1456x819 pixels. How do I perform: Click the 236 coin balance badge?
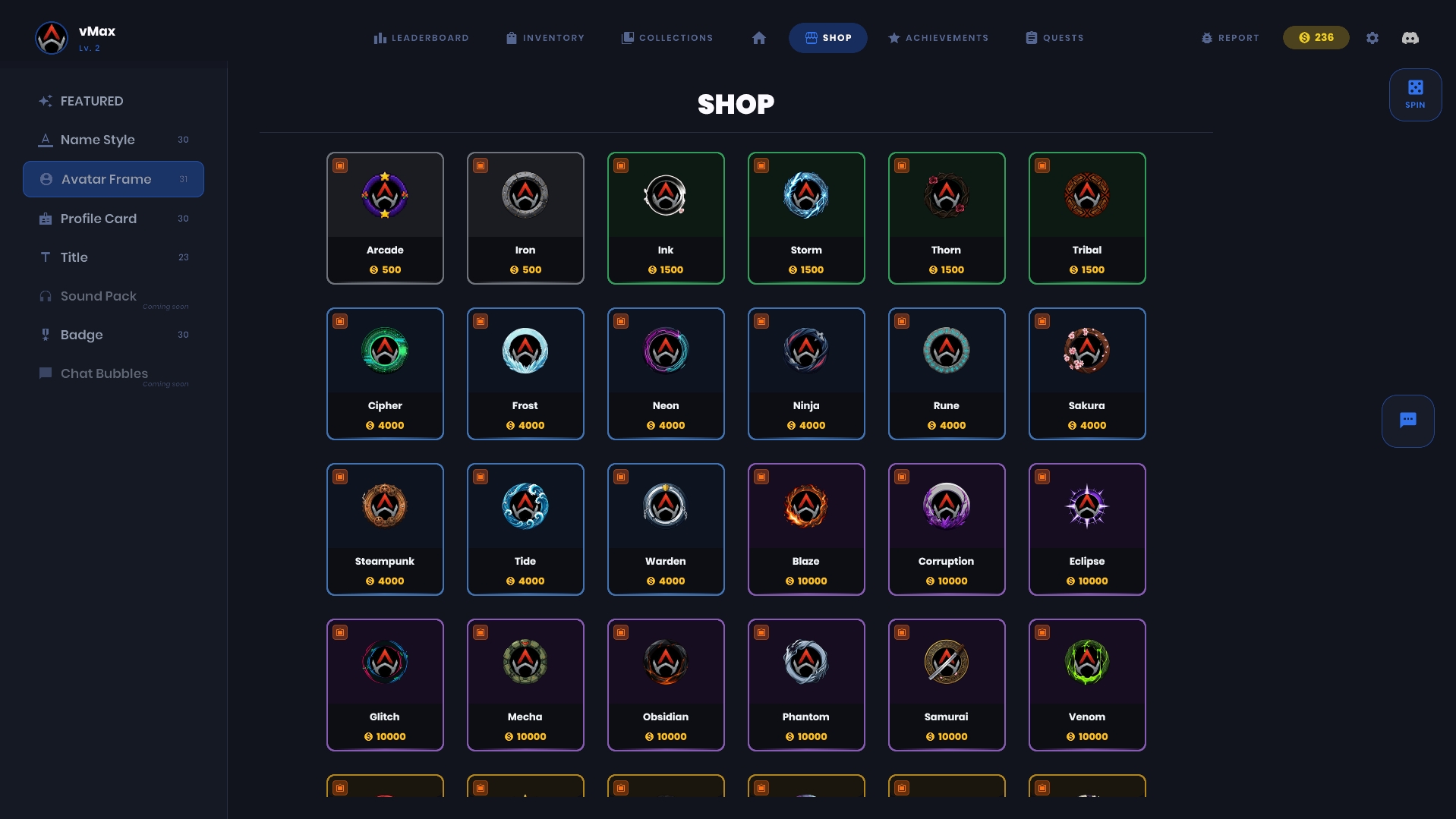click(x=1316, y=38)
